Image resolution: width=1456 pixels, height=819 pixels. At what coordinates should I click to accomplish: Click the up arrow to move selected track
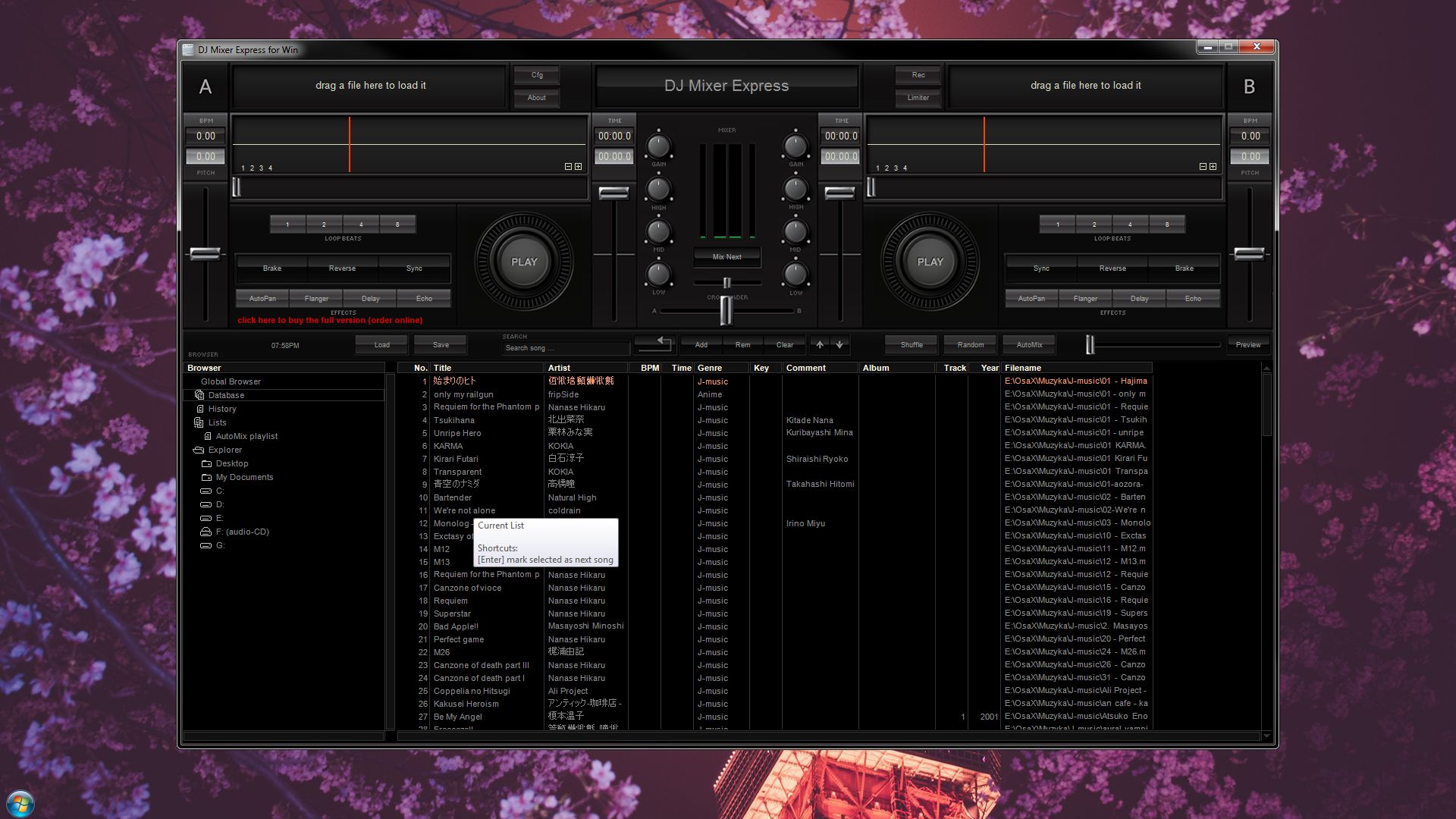(819, 344)
